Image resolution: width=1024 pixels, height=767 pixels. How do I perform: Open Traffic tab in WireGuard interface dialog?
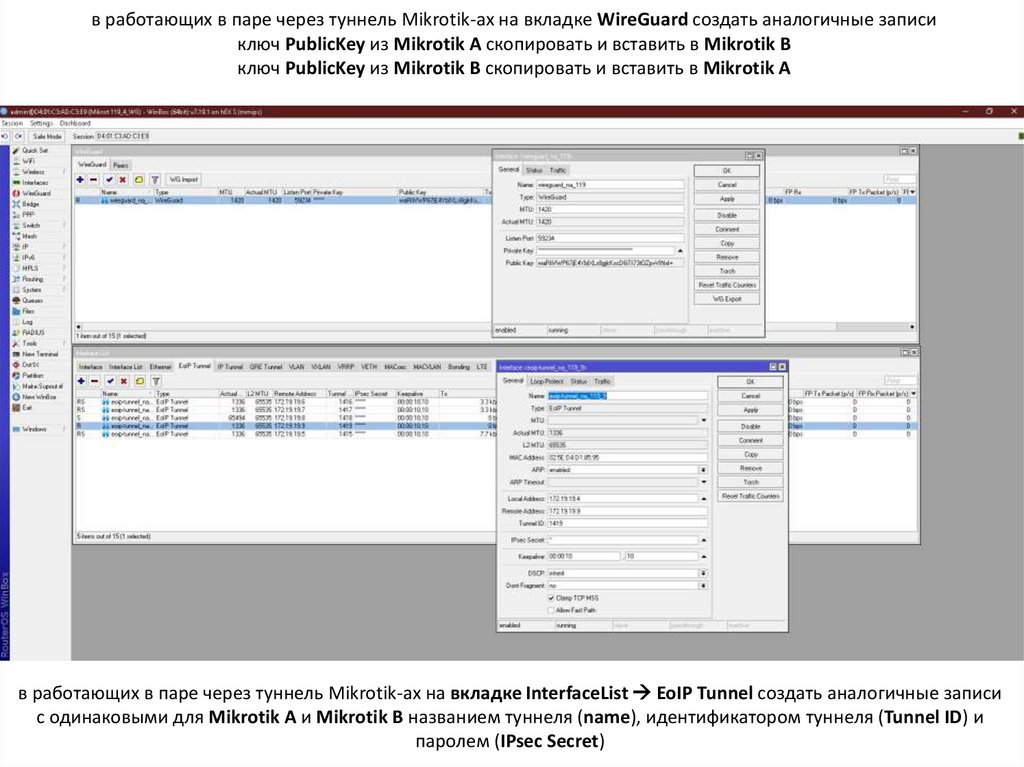click(558, 171)
